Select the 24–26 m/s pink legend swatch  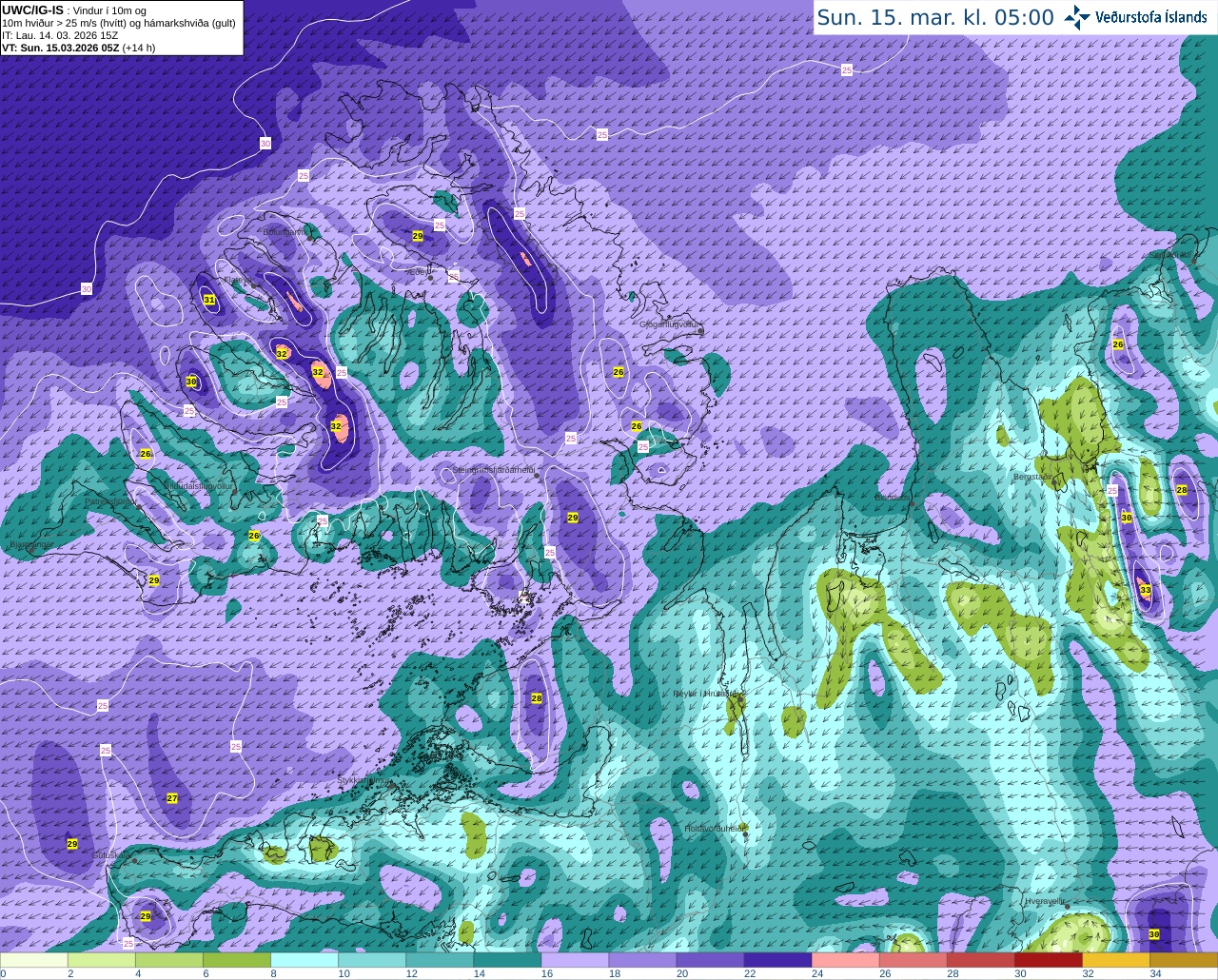pos(846,960)
